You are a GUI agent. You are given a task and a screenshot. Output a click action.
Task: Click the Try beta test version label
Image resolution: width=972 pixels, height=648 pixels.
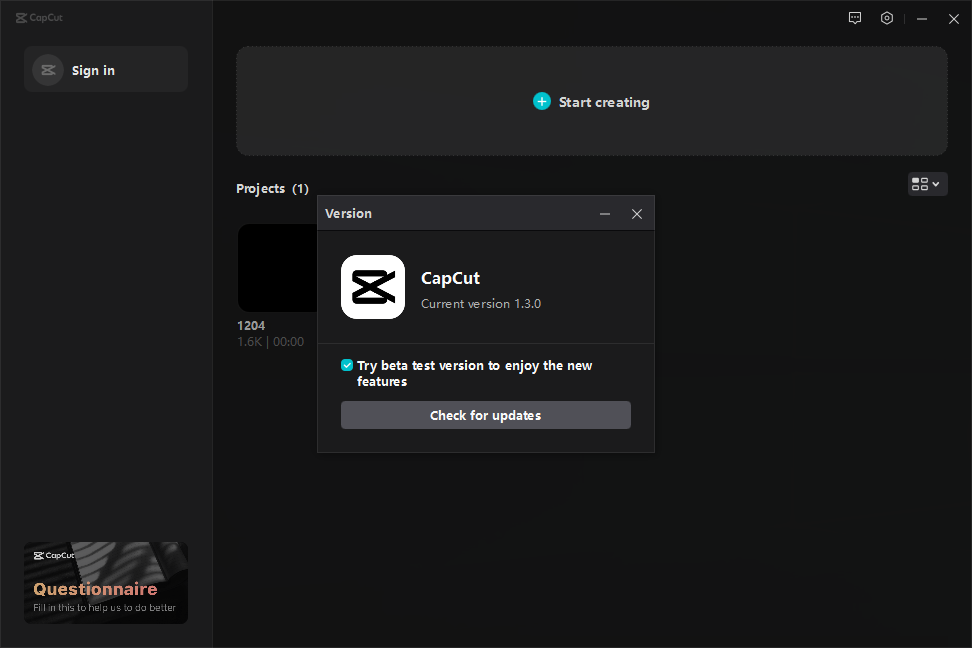pos(474,373)
